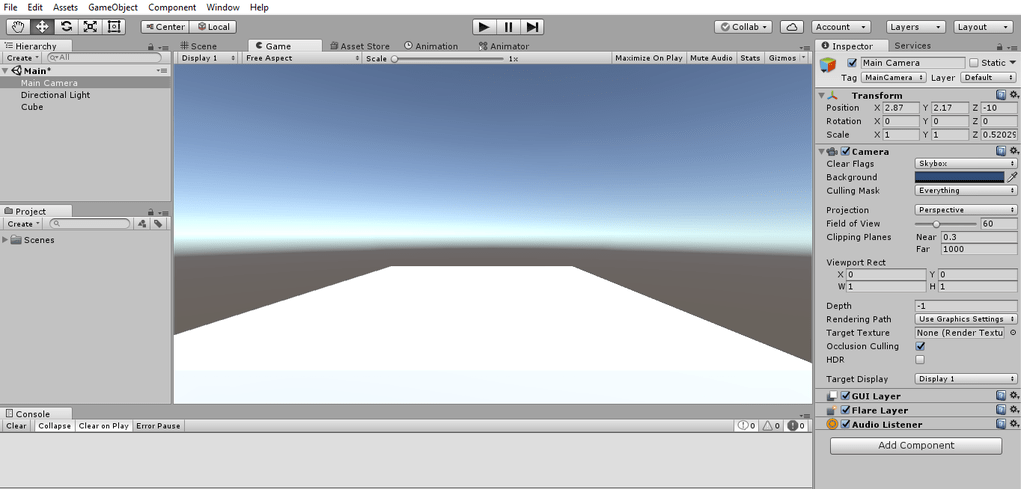Toggle Maximize On Play

click(649, 58)
